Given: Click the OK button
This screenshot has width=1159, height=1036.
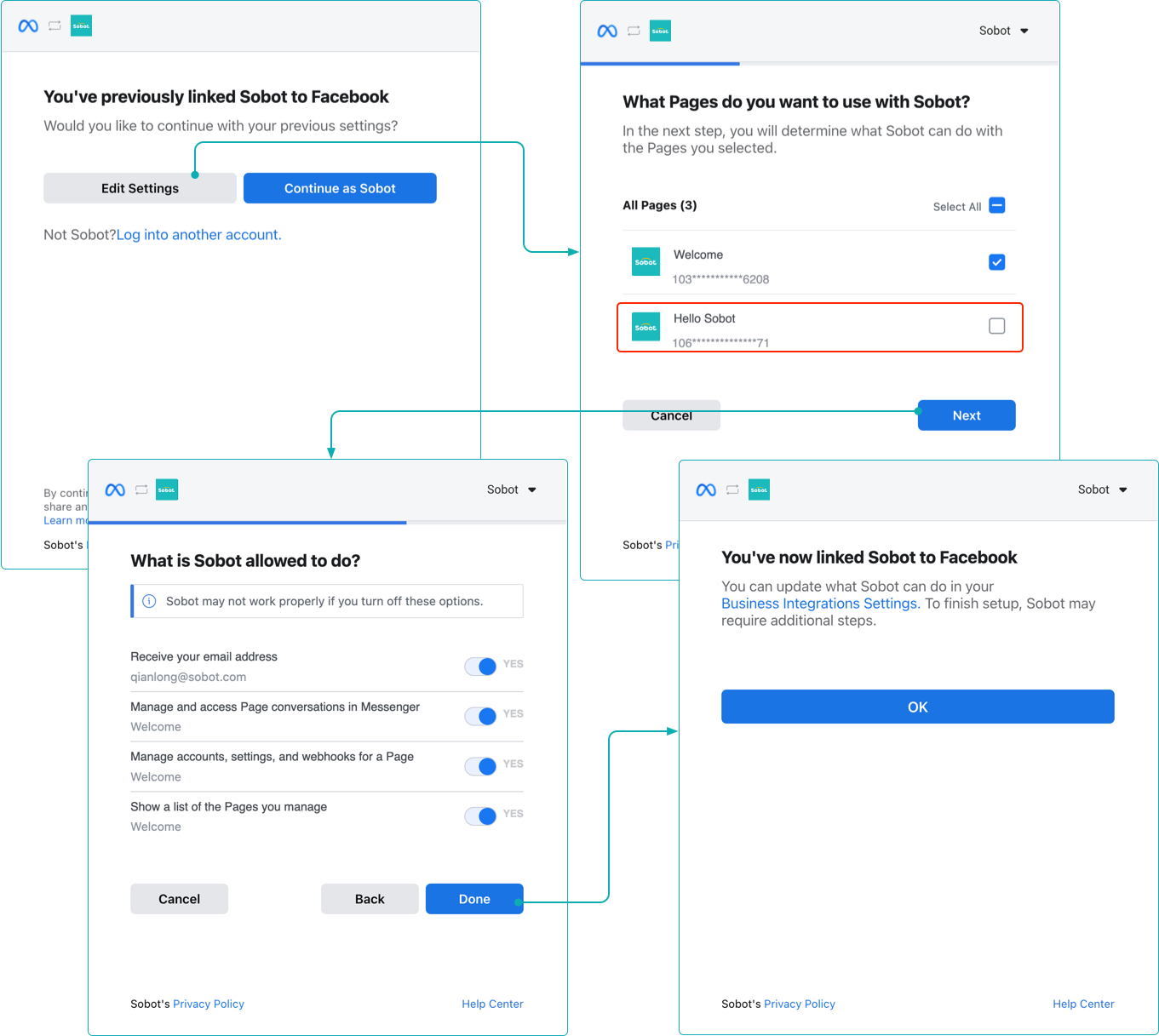Looking at the screenshot, I should click(x=918, y=707).
